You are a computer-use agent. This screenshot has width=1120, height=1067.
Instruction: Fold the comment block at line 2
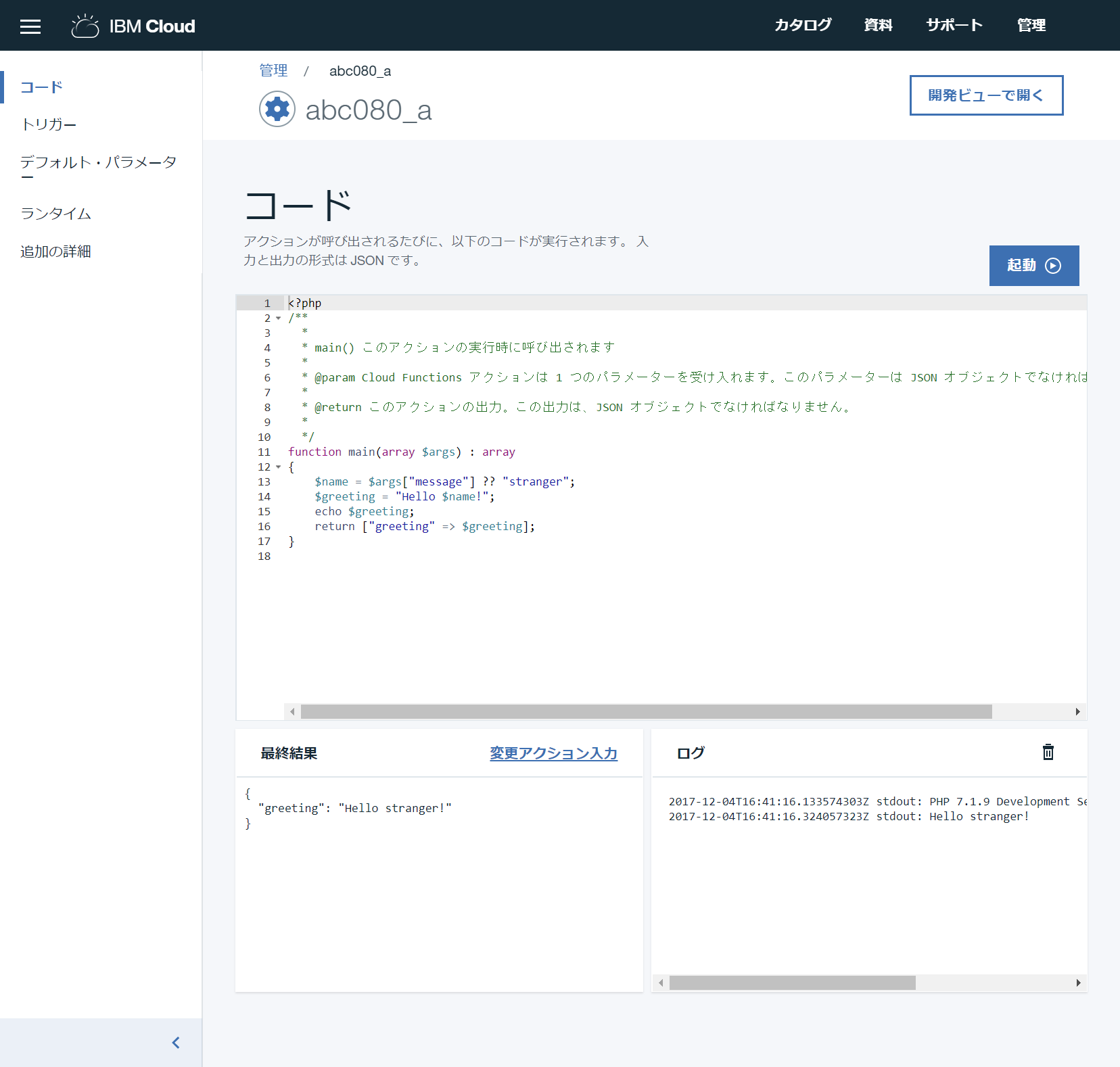278,318
